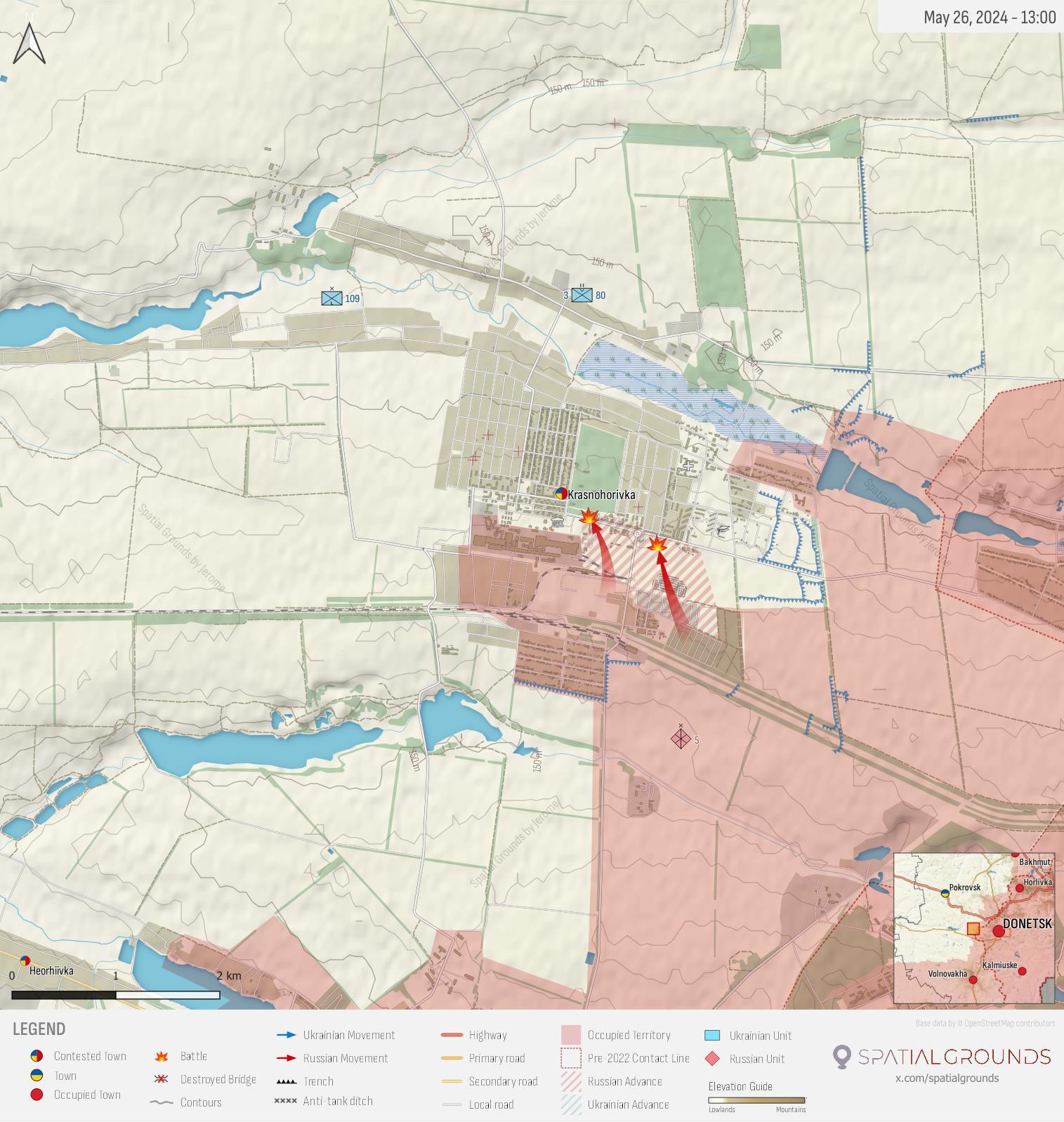This screenshot has width=1064, height=1122.
Task: Select the Ukrainian unit 80 marker
Action: pyautogui.click(x=582, y=295)
